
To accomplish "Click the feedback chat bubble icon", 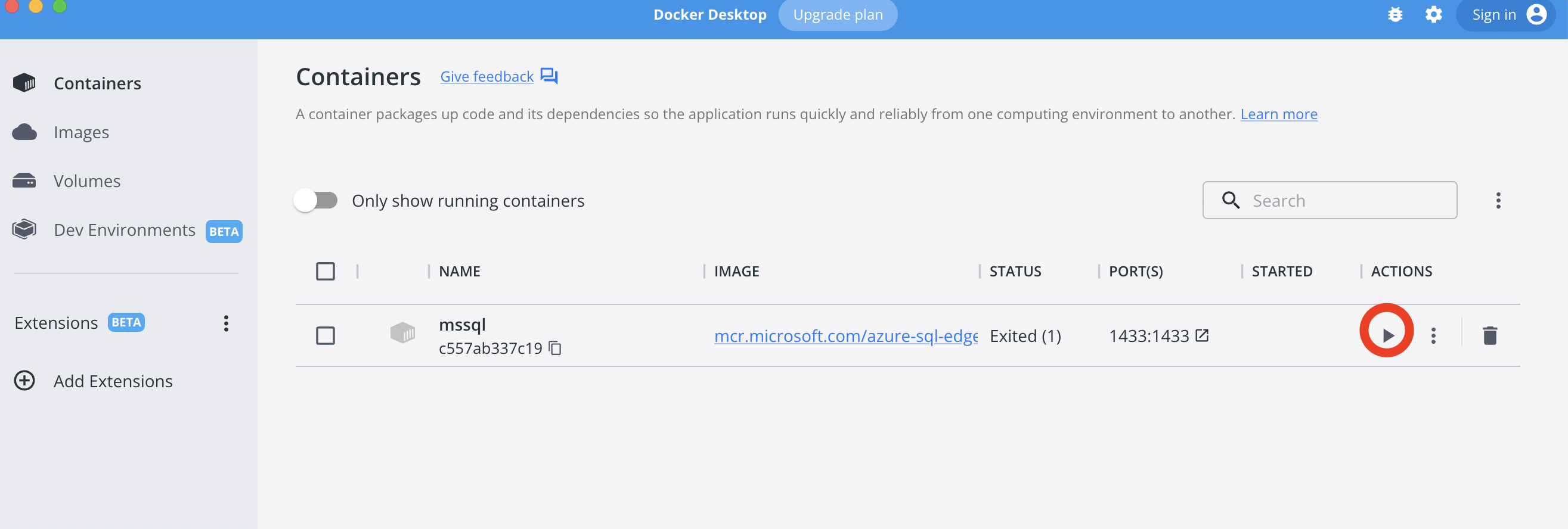I will coord(549,76).
